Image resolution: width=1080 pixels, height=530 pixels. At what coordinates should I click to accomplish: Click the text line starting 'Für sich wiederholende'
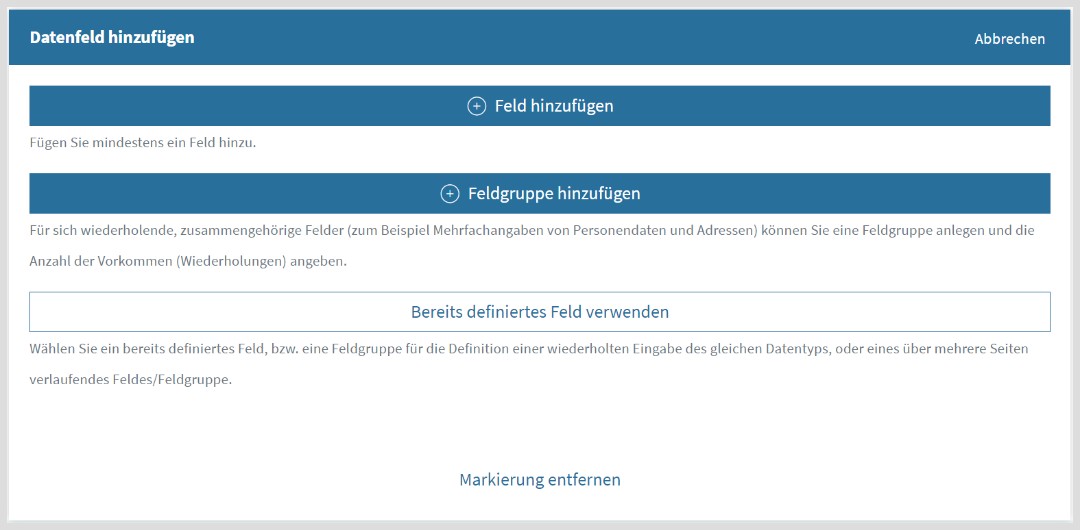click(x=532, y=230)
